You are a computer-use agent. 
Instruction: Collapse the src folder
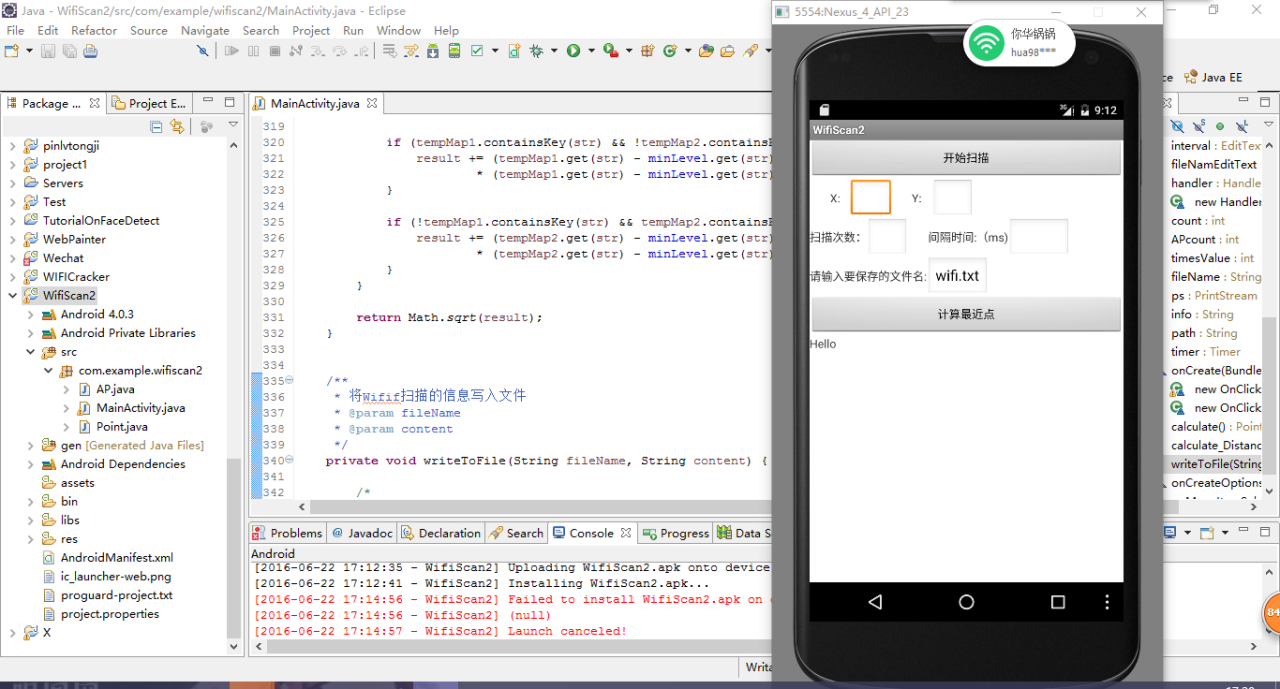point(30,351)
